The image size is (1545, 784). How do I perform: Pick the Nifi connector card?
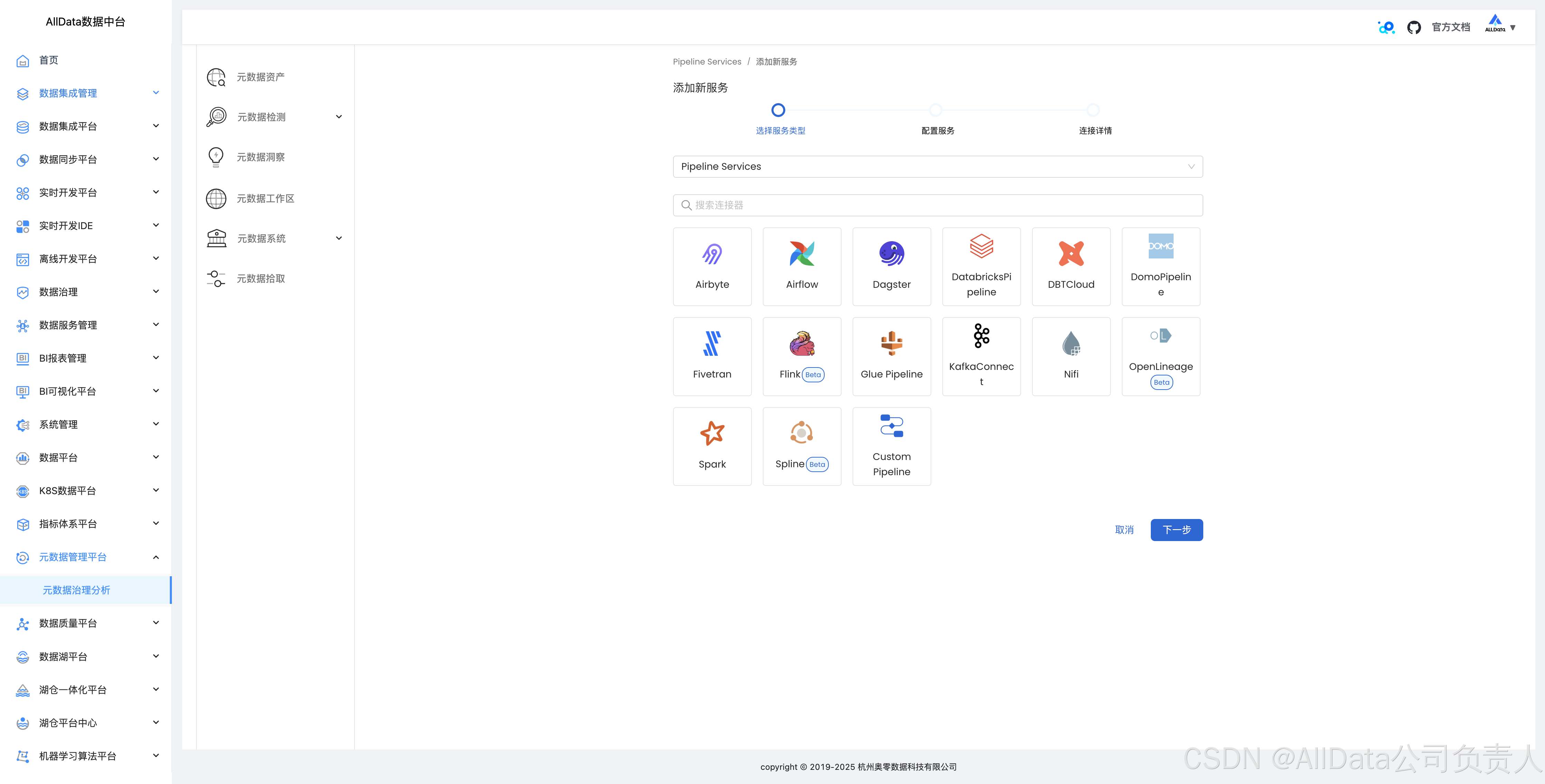(1071, 357)
